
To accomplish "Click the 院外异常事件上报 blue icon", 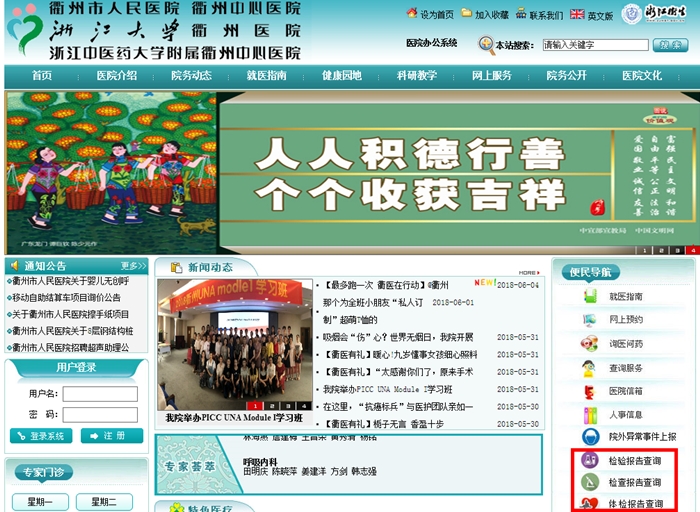I will pyautogui.click(x=590, y=437).
